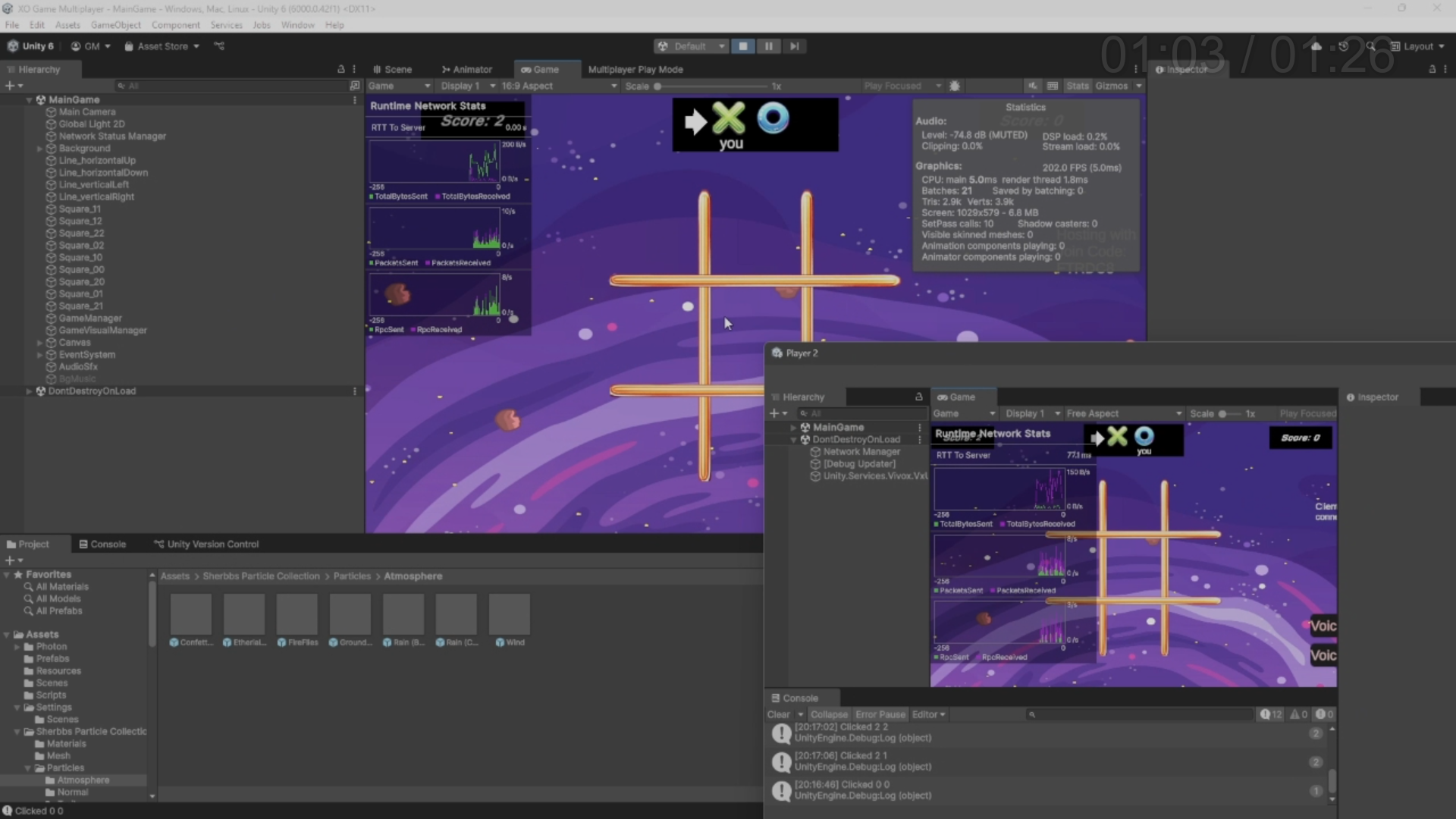
Task: Open the GameObject menu
Action: point(115,25)
